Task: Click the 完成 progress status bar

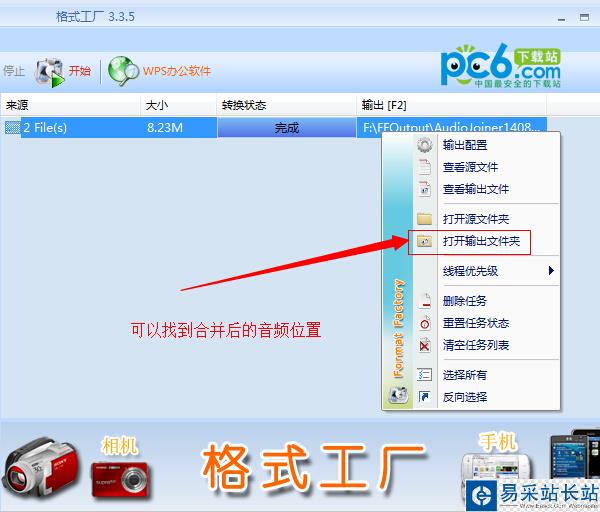Action: 287,127
